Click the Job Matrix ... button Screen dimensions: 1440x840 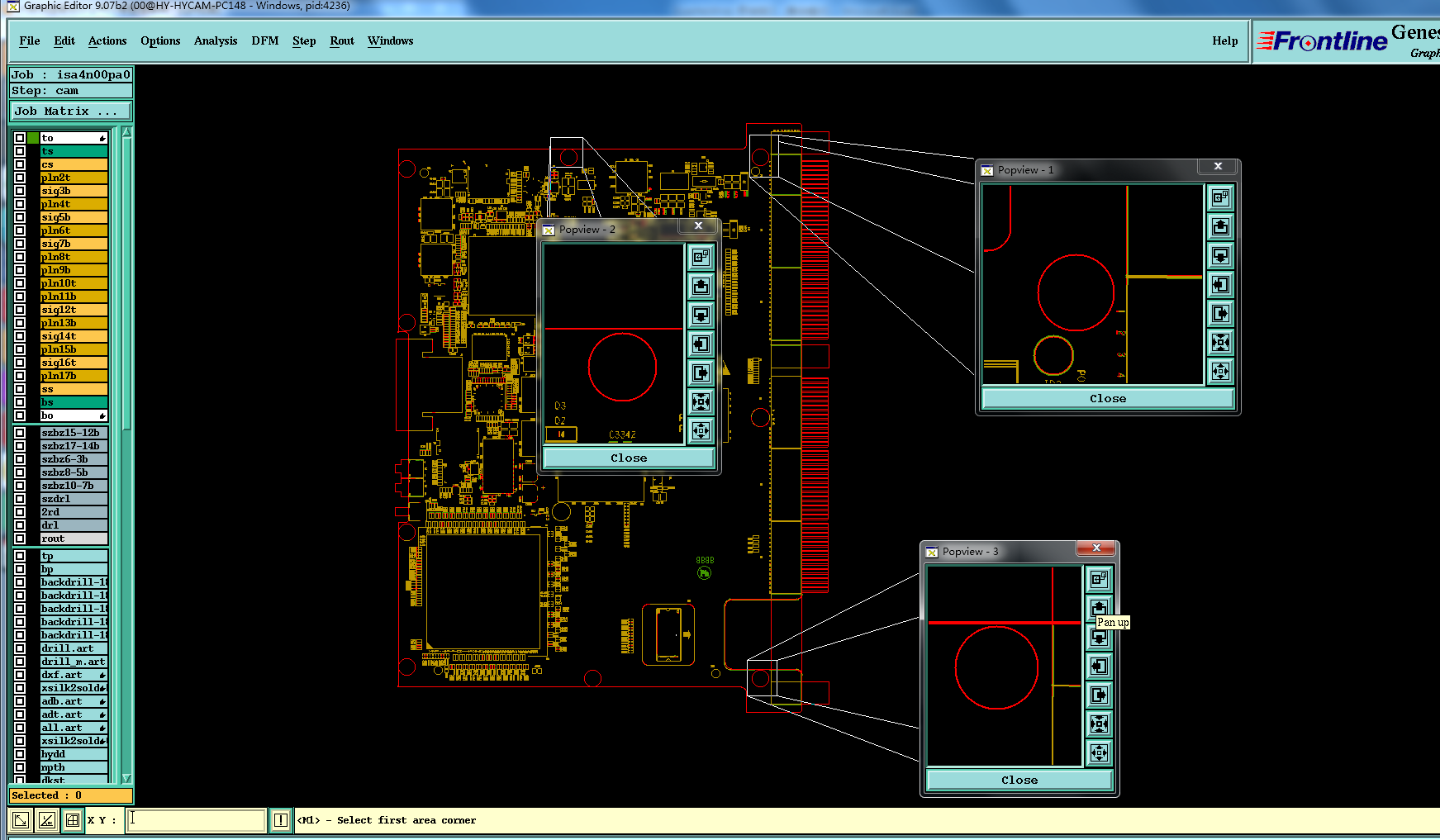(x=71, y=111)
